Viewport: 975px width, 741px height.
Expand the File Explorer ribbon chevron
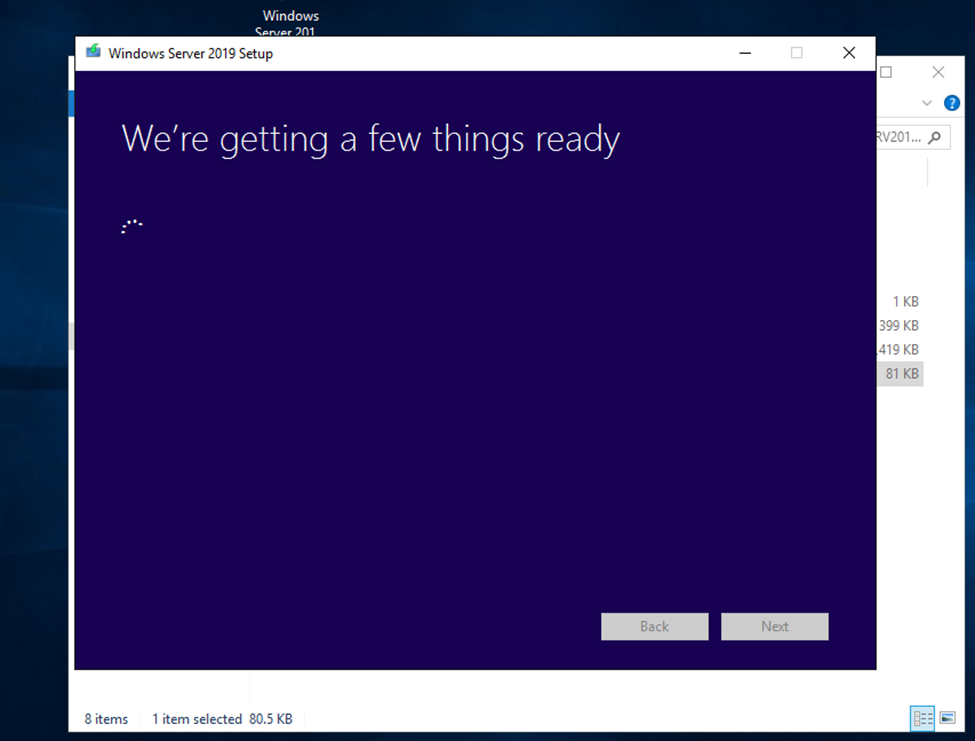[926, 103]
